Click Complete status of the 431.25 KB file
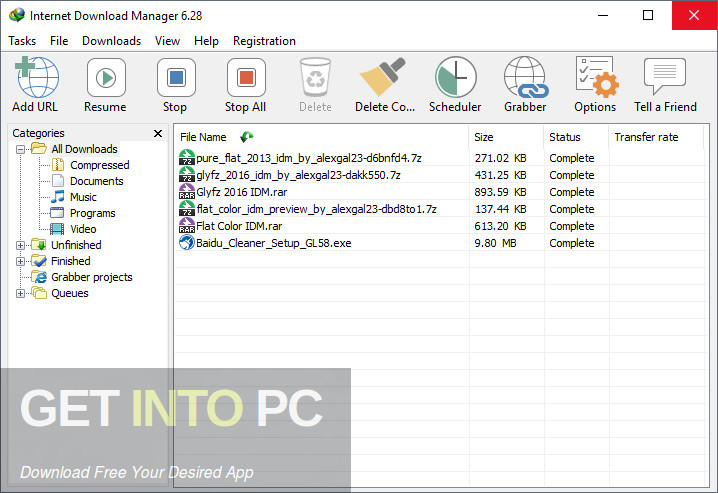718x493 pixels. coord(571,175)
